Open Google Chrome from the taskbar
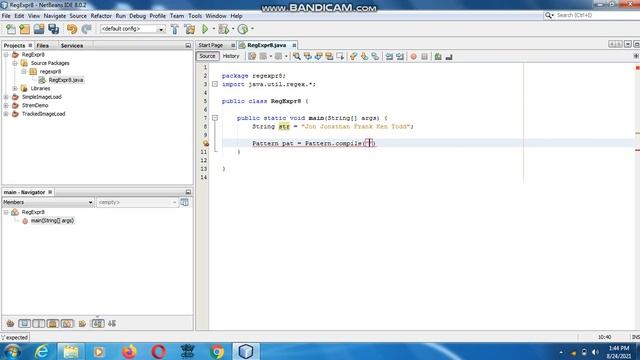 coord(217,351)
